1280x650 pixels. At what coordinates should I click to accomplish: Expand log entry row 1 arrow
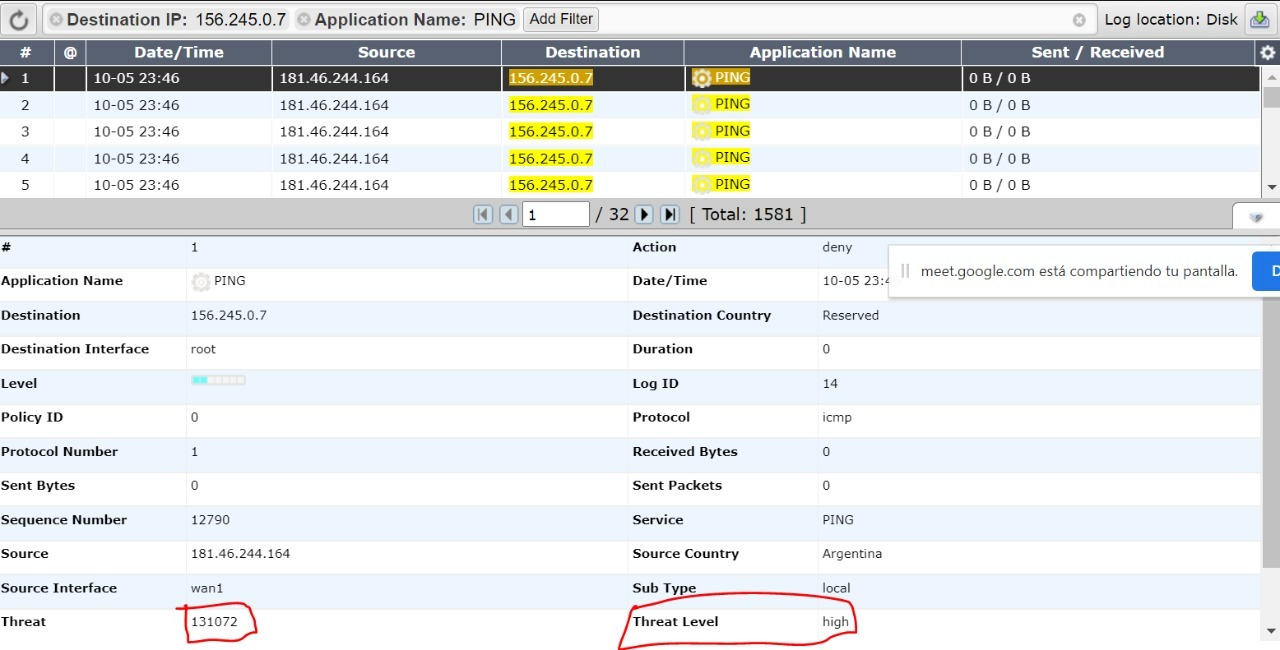click(6, 78)
